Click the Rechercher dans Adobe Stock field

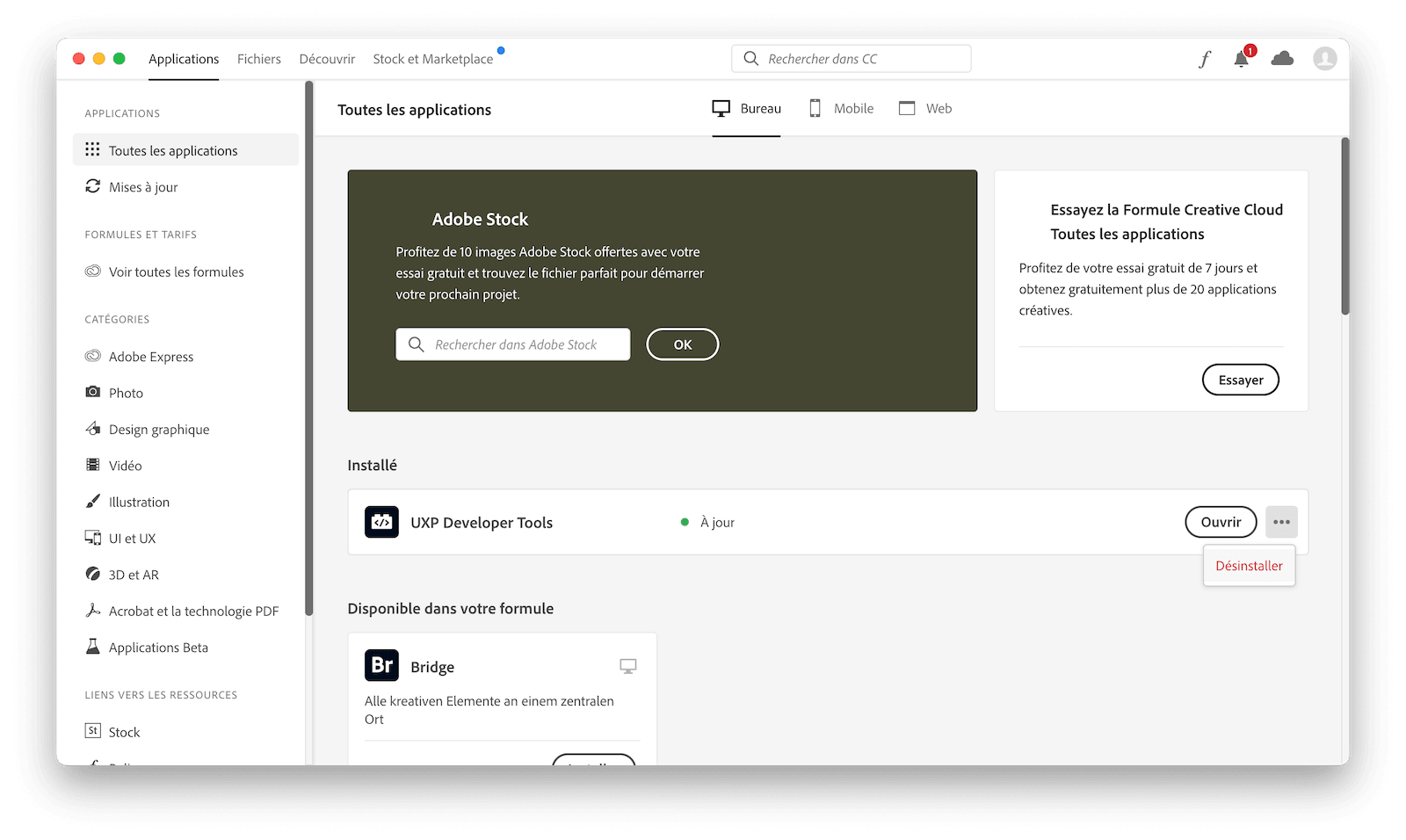coord(513,344)
